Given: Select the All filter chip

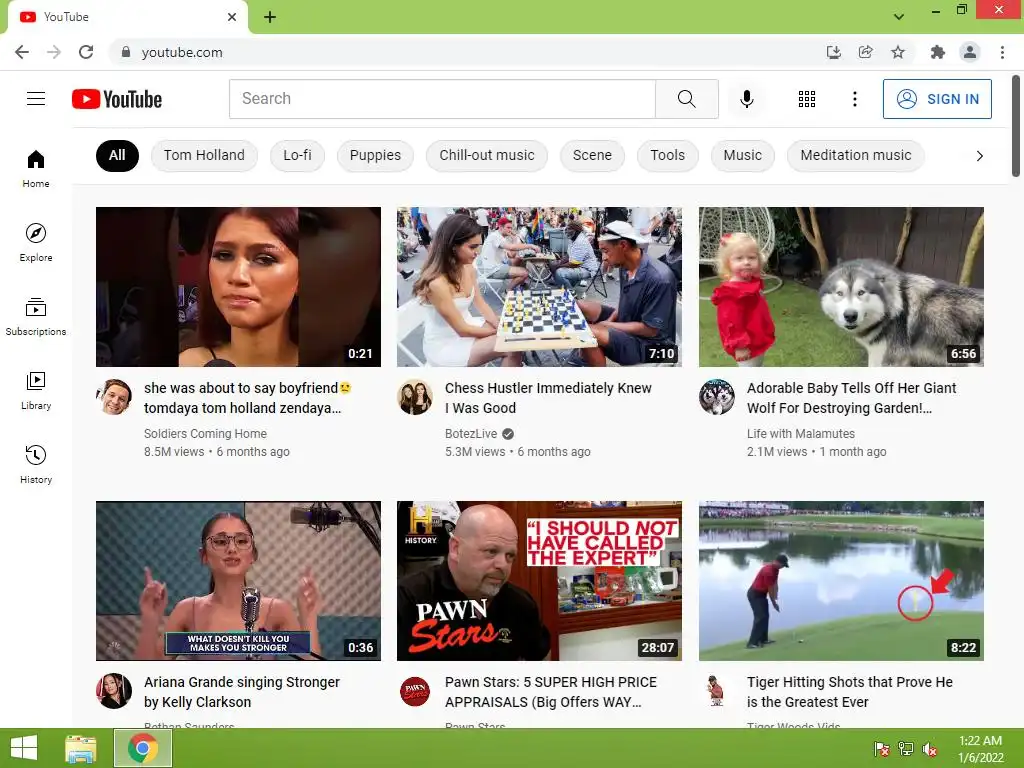Looking at the screenshot, I should click(117, 155).
